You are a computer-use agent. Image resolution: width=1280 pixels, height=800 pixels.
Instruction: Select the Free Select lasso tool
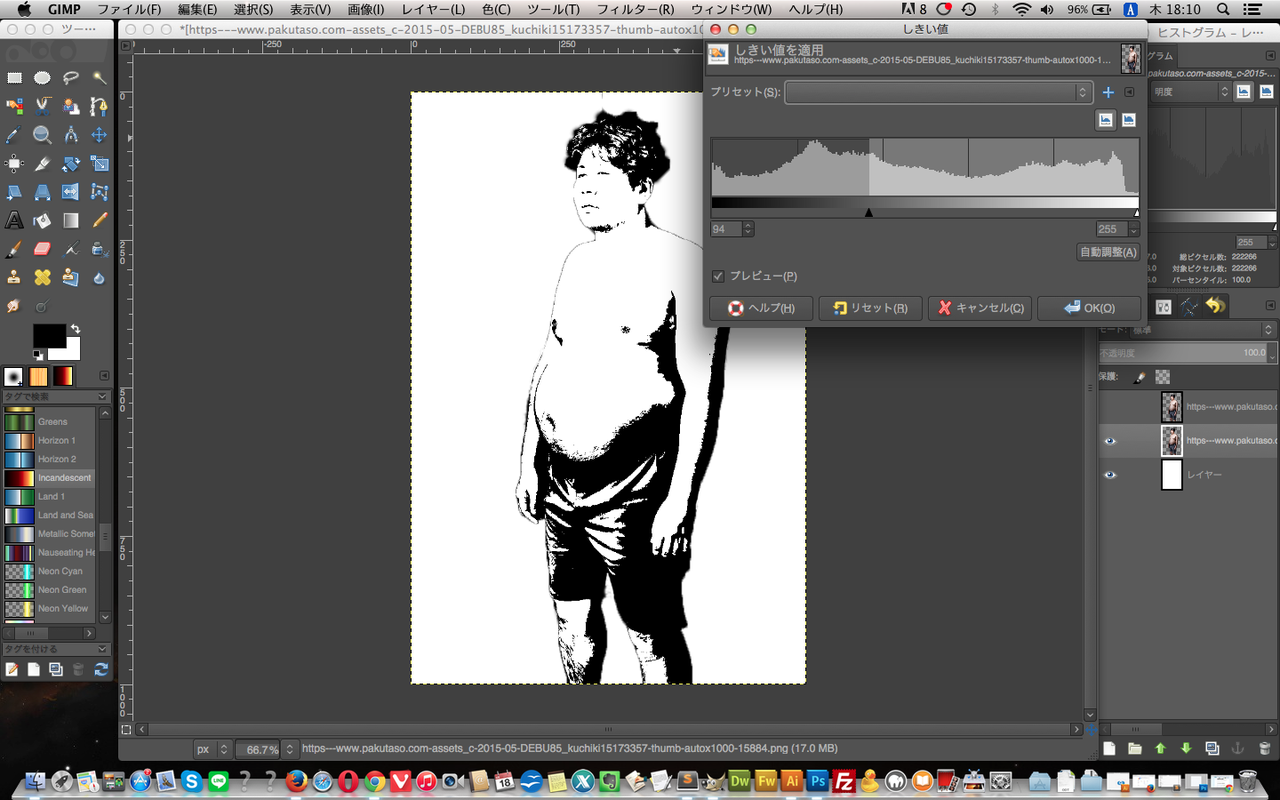pyautogui.click(x=71, y=77)
